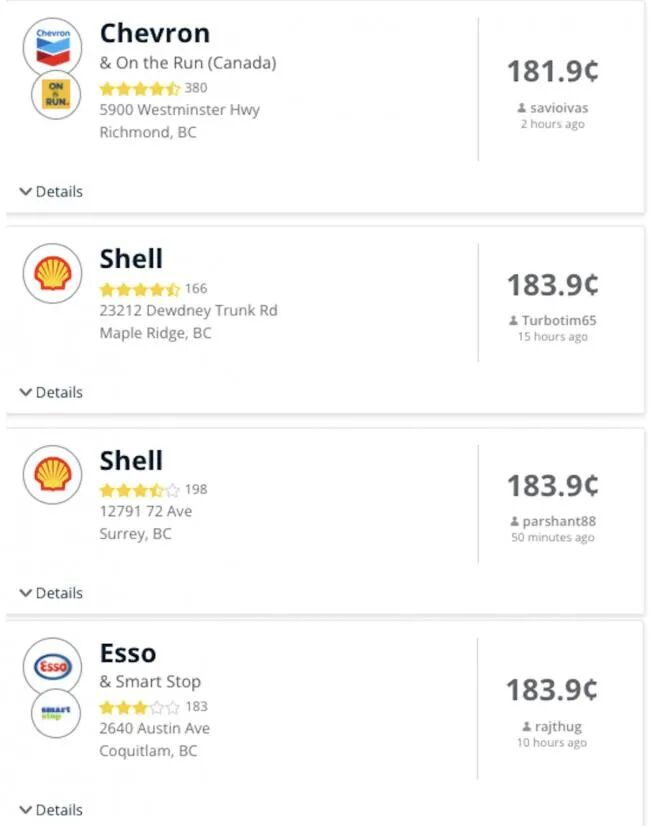Click the Smart Stop logo icon
The image size is (650, 826).
(x=52, y=714)
